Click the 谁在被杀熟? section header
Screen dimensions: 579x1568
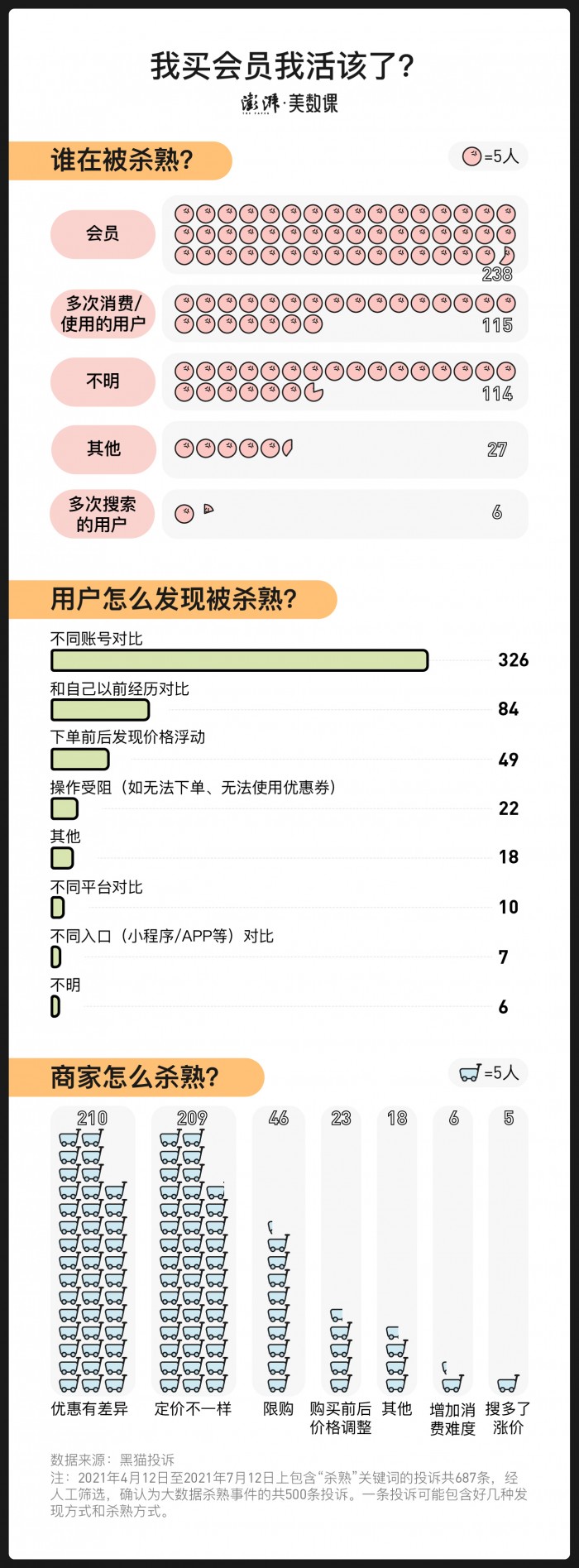click(122, 161)
